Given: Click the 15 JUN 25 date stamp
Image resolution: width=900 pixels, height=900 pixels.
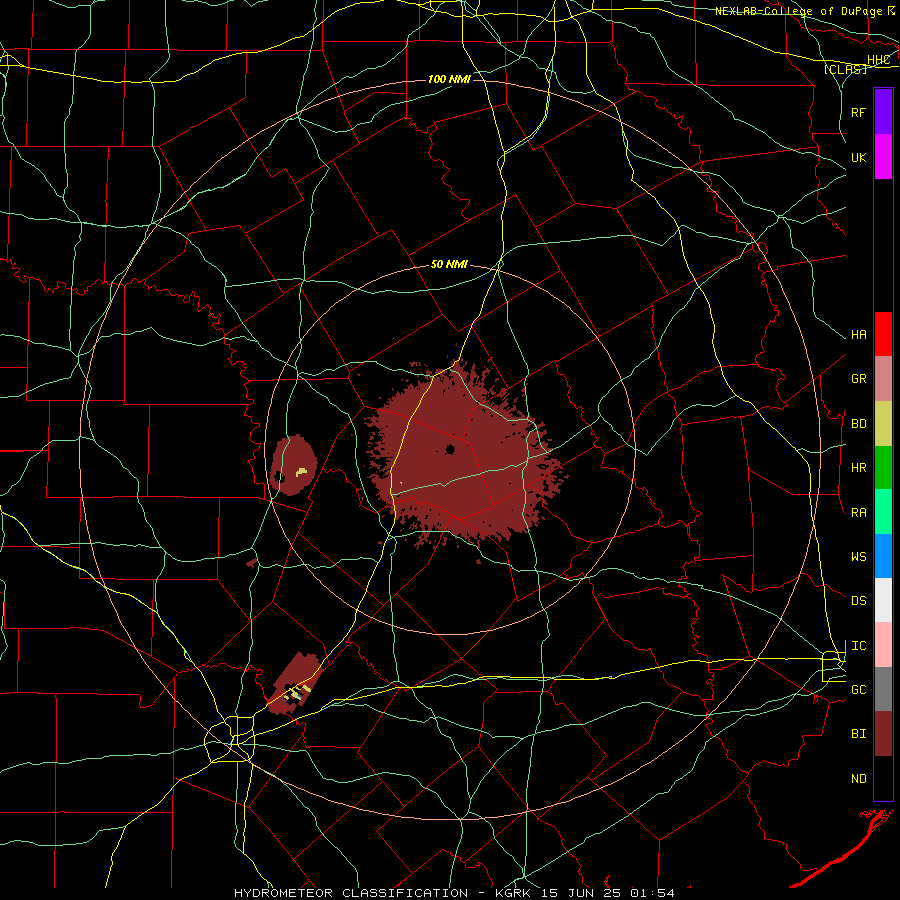Looking at the screenshot, I should pyautogui.click(x=581, y=893).
